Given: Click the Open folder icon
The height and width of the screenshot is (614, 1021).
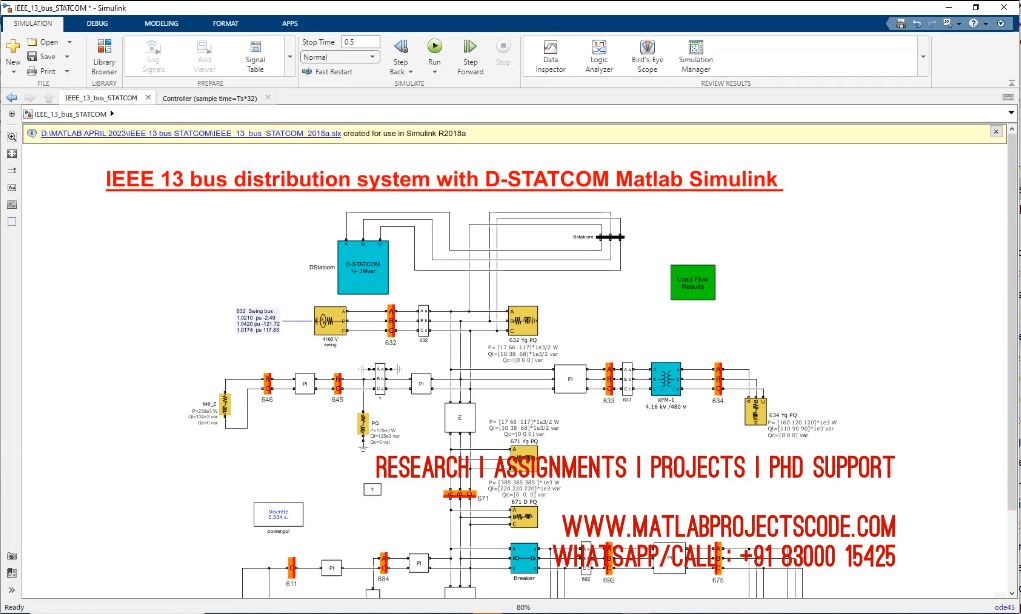Looking at the screenshot, I should click(32, 42).
